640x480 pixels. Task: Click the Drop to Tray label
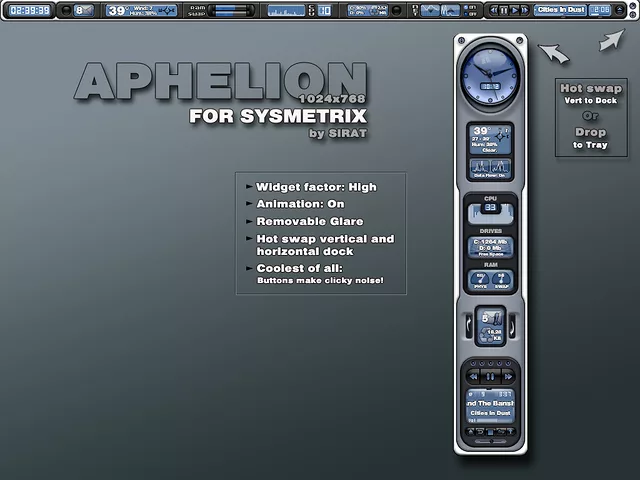(590, 138)
